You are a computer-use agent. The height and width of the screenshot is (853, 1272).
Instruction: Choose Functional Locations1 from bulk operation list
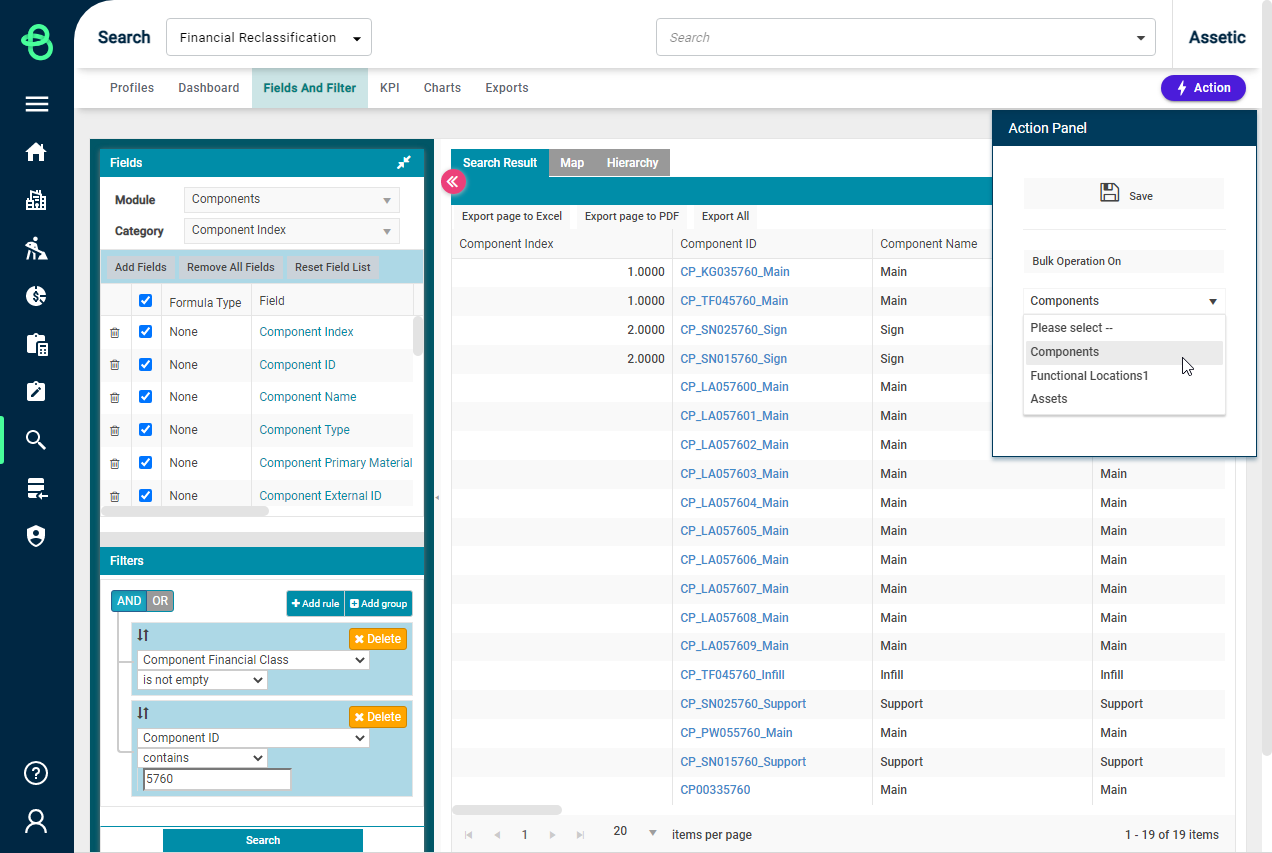(x=1125, y=376)
